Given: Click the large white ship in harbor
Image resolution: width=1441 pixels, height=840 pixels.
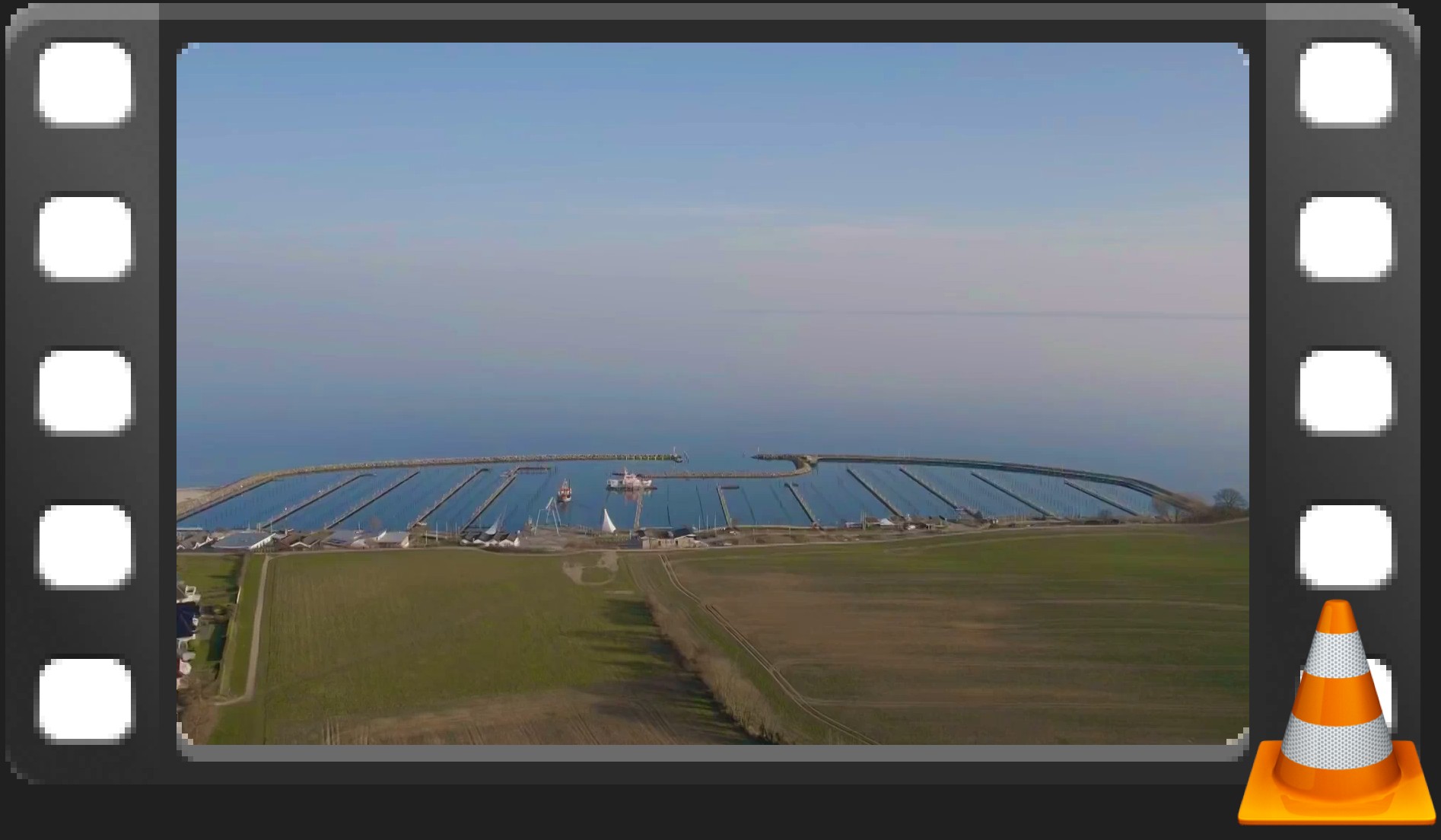Looking at the screenshot, I should point(629,480).
